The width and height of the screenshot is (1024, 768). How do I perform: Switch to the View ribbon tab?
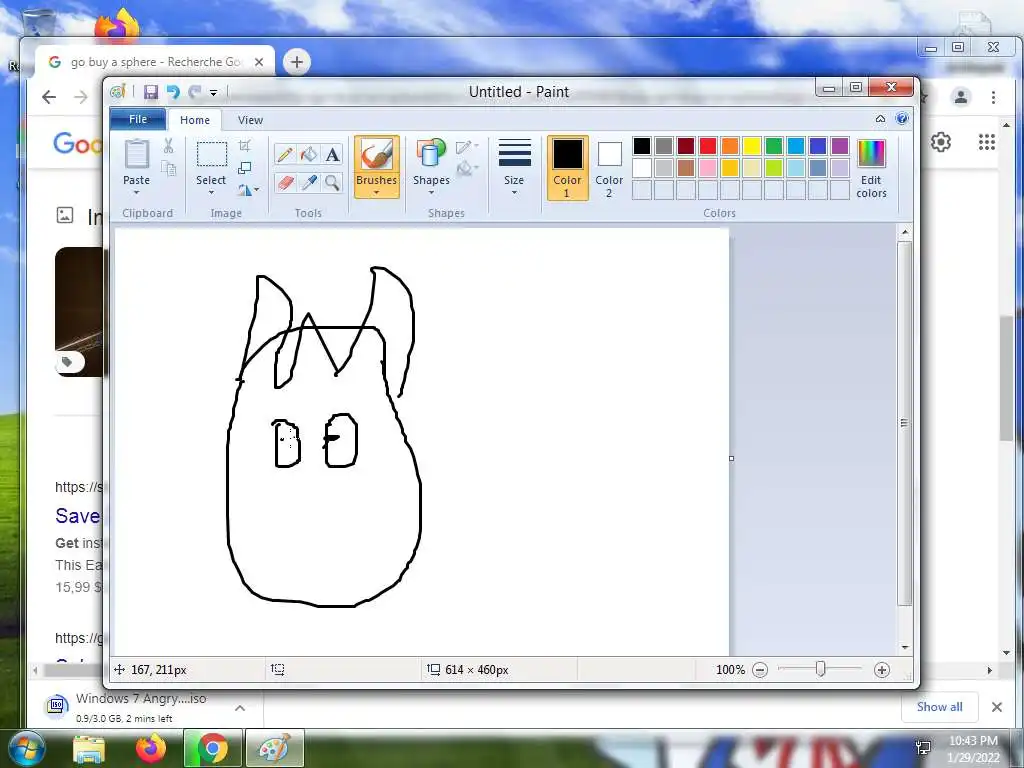pos(250,120)
